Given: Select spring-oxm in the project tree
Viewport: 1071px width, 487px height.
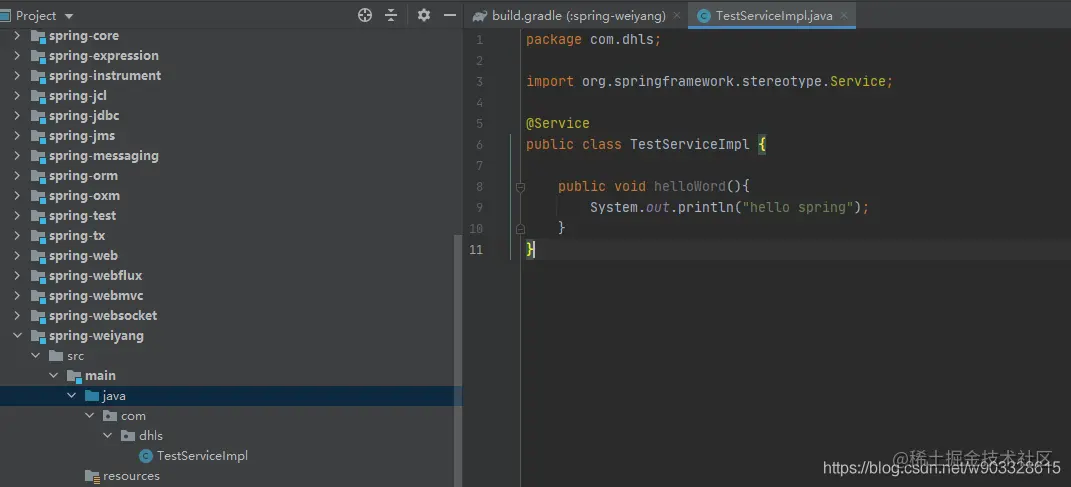Looking at the screenshot, I should 84,195.
